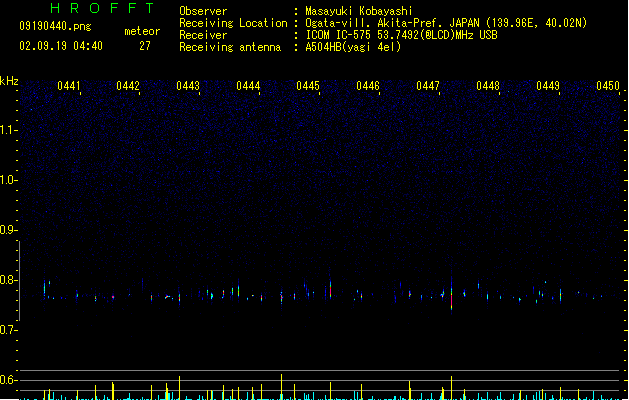Click the 0.7 kHz axis label
The image size is (629, 400).
tap(8, 330)
